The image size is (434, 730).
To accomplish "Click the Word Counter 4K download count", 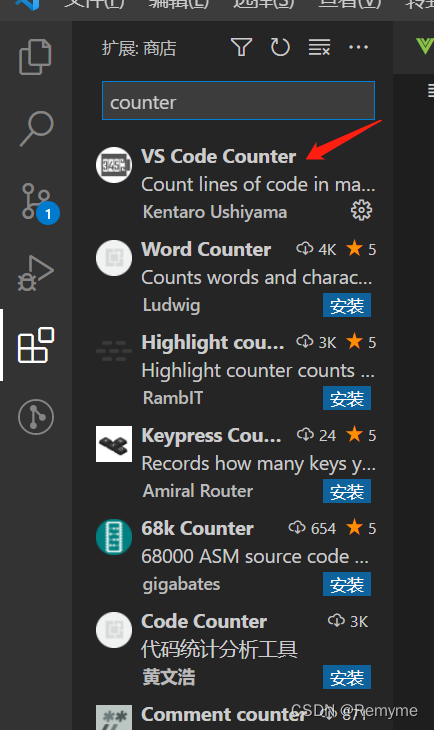I will pyautogui.click(x=317, y=250).
